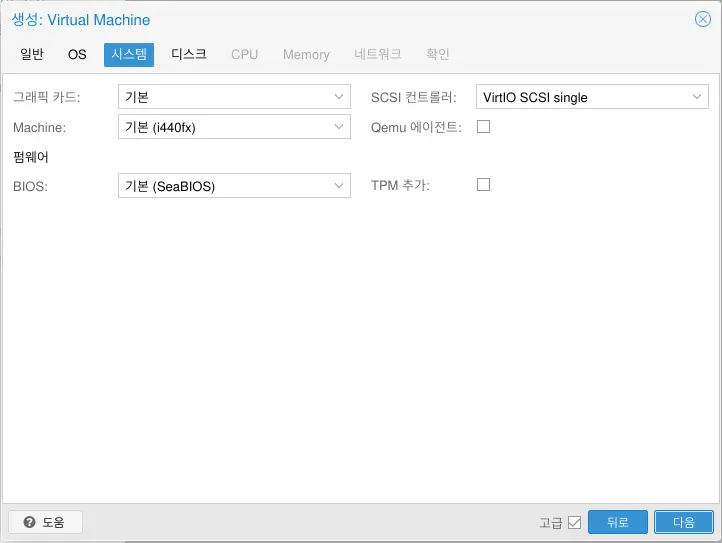Enable the TPM 추가 checkbox

[x=483, y=185]
